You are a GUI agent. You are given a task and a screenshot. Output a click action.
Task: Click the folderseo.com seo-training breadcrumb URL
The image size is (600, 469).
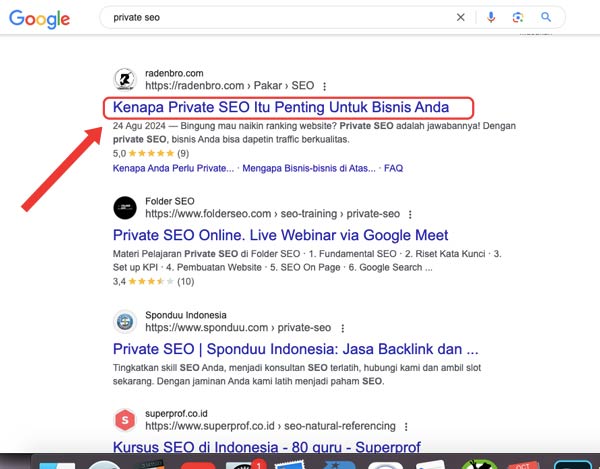(272, 213)
